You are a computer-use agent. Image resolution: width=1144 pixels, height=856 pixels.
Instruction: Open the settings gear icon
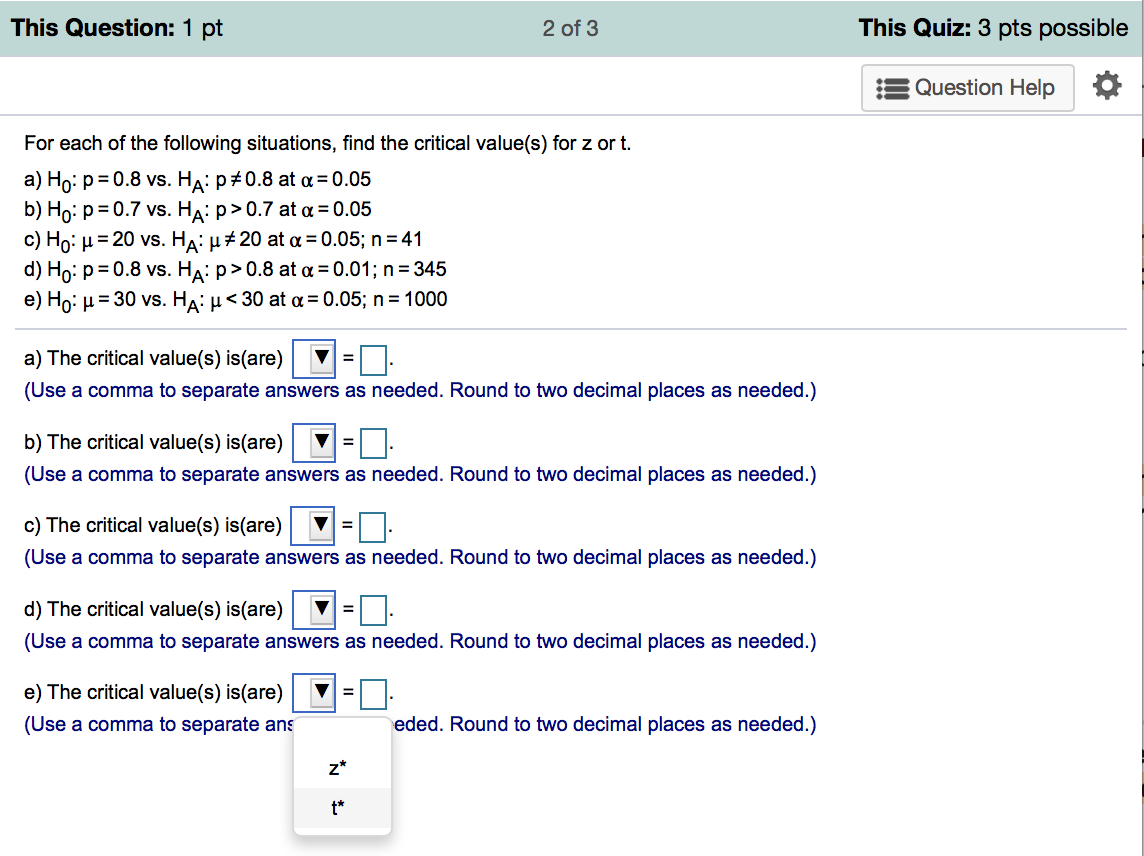pyautogui.click(x=1105, y=87)
